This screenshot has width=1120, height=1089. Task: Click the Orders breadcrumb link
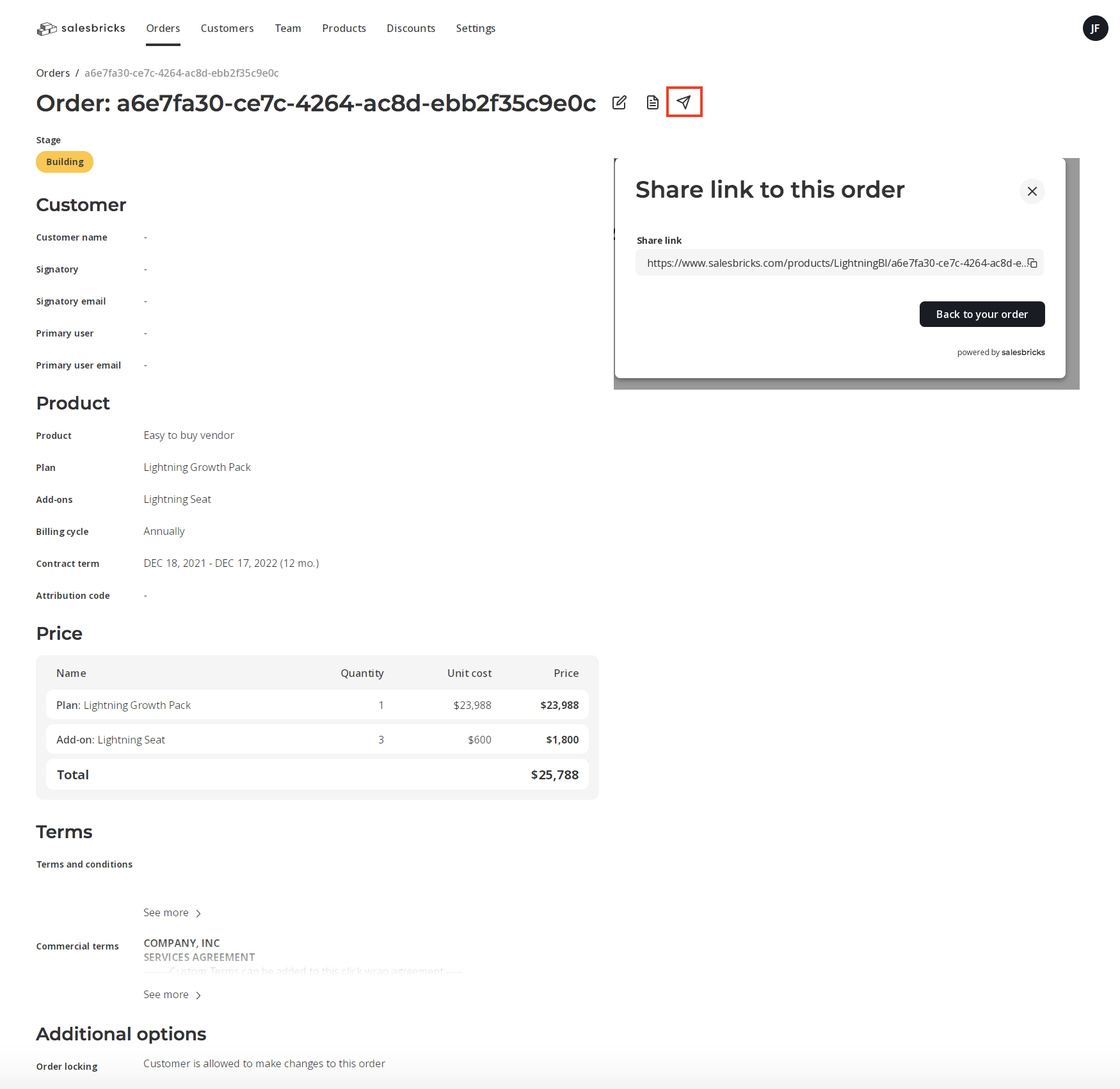click(x=53, y=73)
